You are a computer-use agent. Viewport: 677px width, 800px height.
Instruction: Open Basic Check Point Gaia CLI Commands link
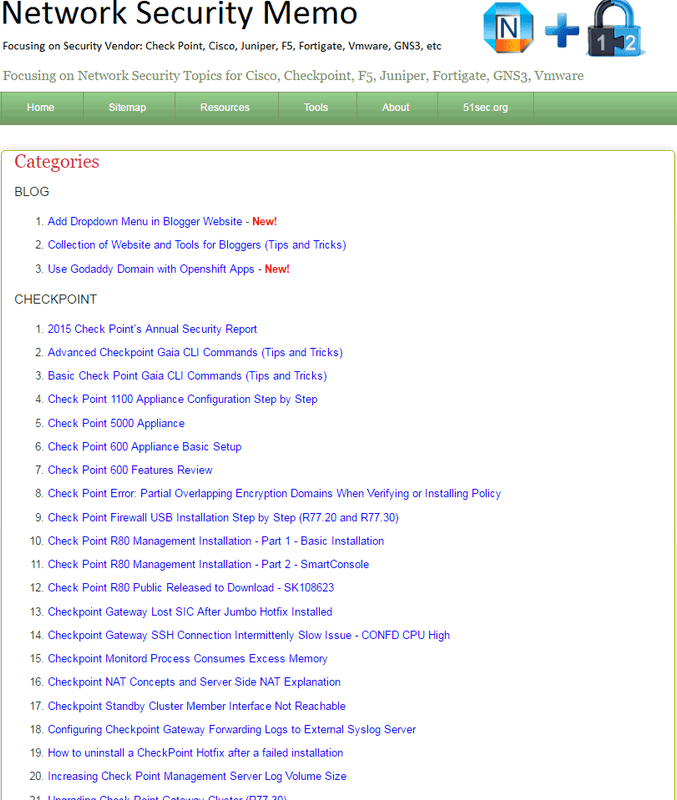(187, 376)
